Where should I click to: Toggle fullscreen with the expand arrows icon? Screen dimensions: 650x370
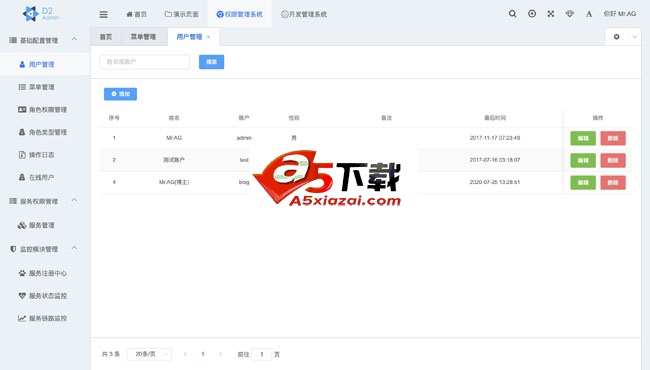(x=551, y=14)
